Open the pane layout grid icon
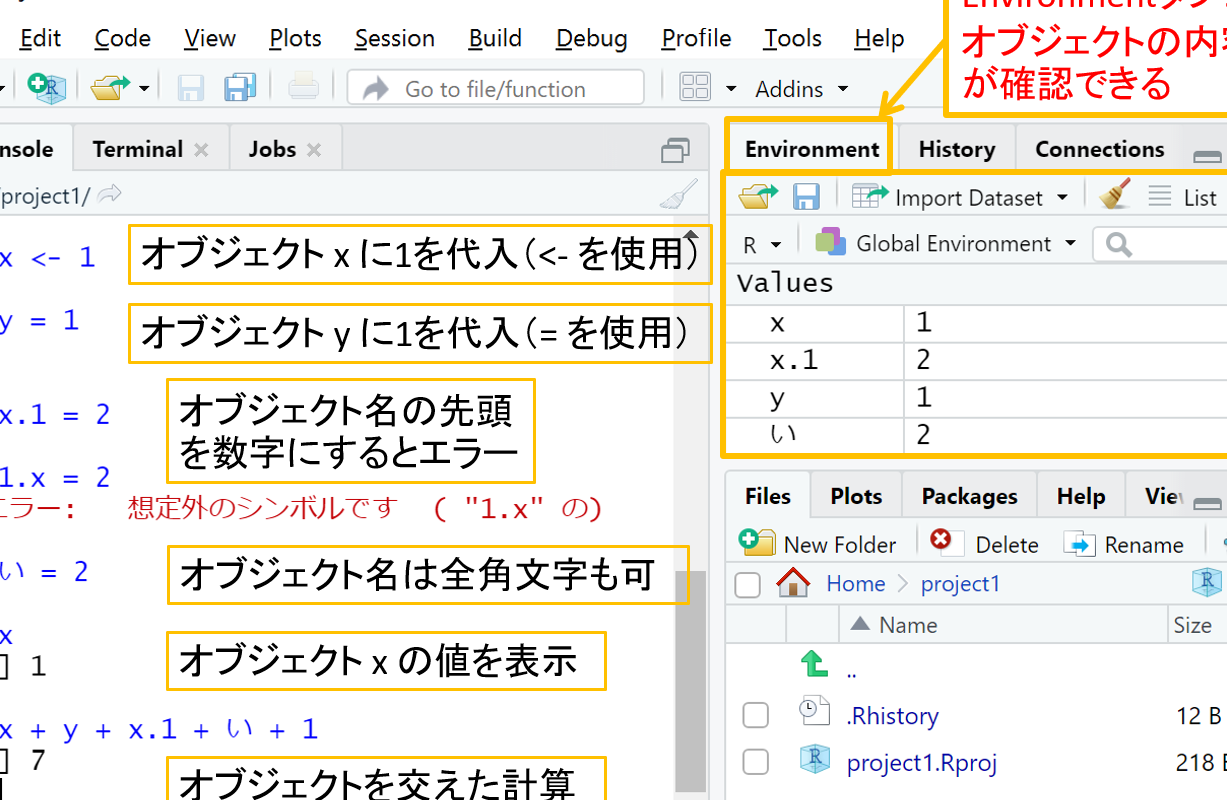 [696, 88]
